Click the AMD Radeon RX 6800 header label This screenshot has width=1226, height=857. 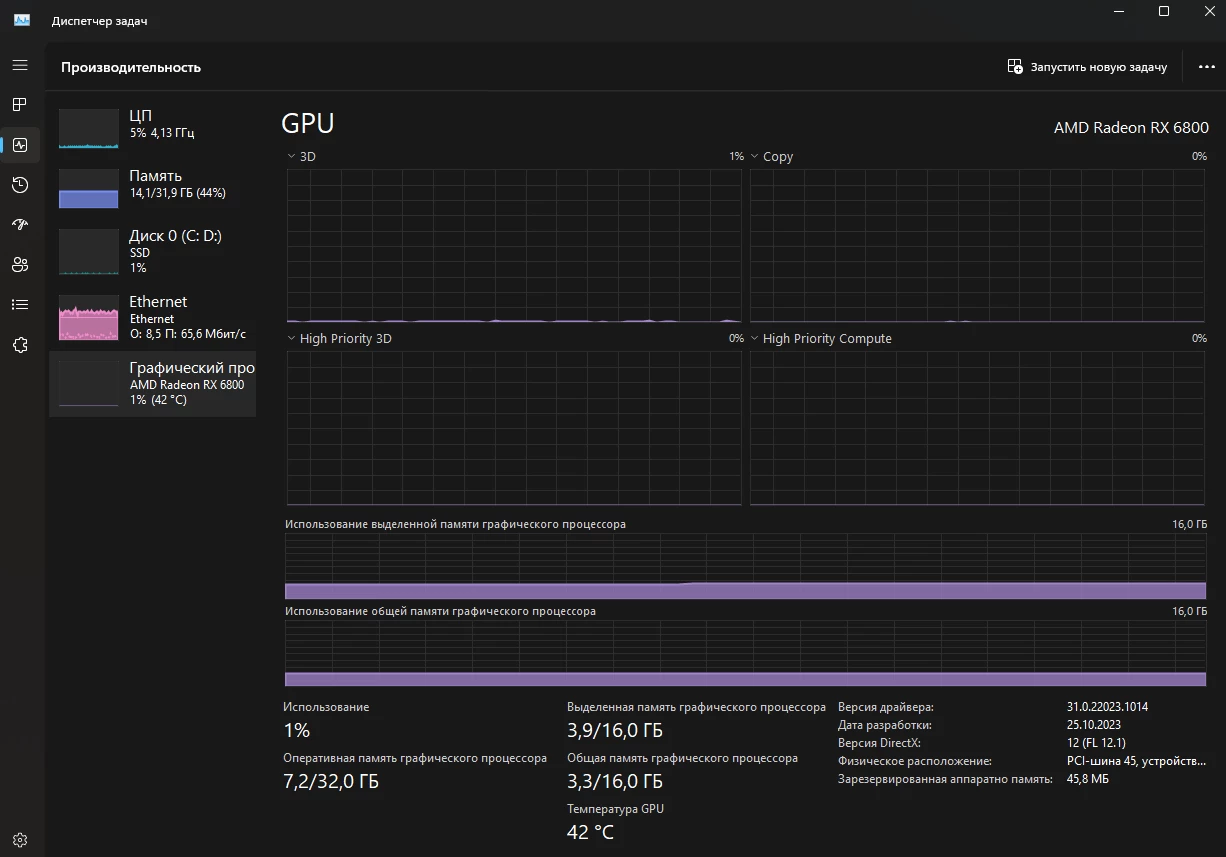click(x=1131, y=128)
